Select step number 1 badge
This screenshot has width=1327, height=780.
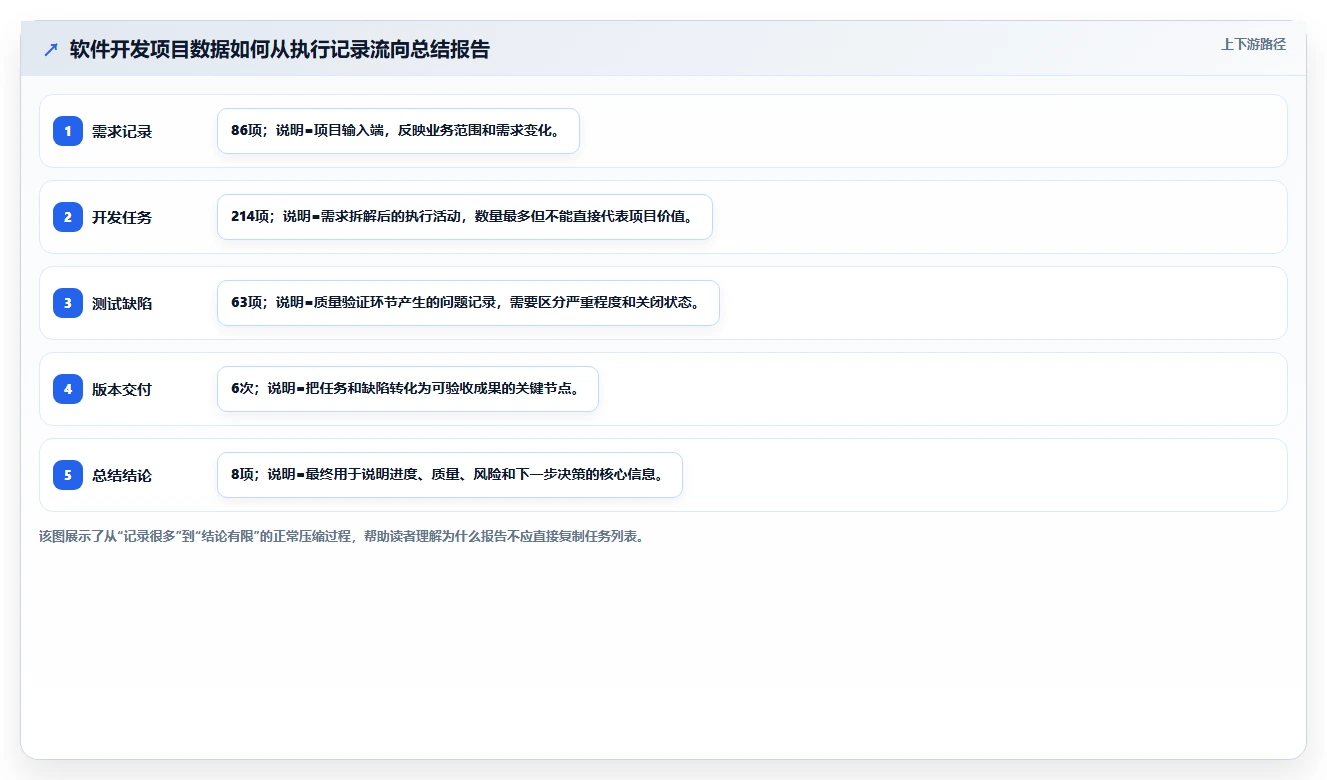point(68,131)
